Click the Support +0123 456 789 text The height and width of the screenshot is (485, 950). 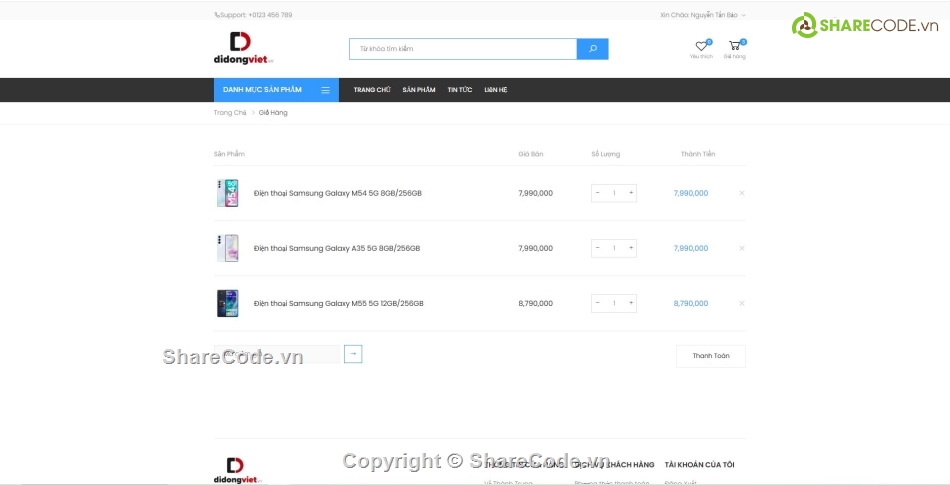tap(256, 15)
